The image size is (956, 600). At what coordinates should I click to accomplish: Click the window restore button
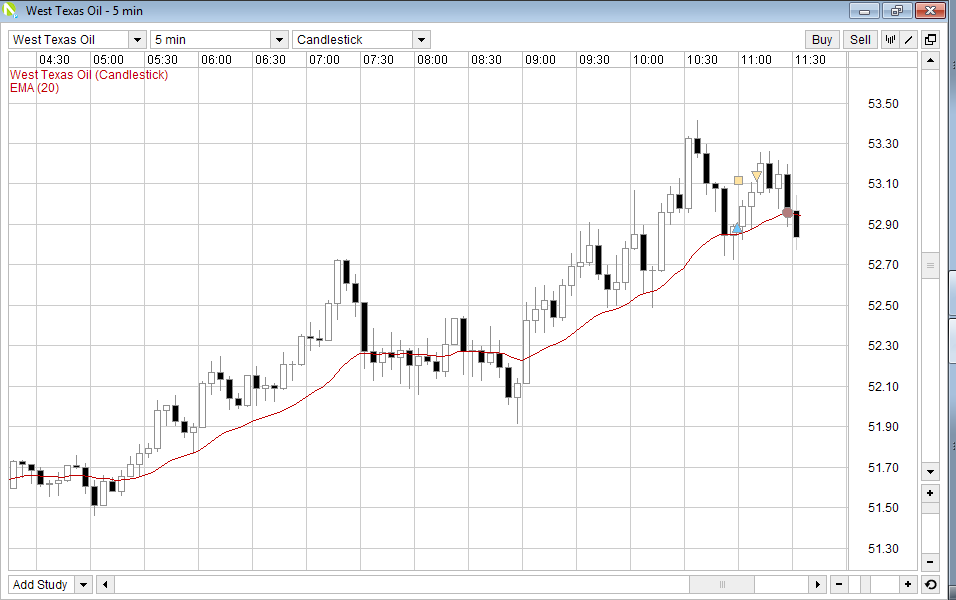click(896, 10)
